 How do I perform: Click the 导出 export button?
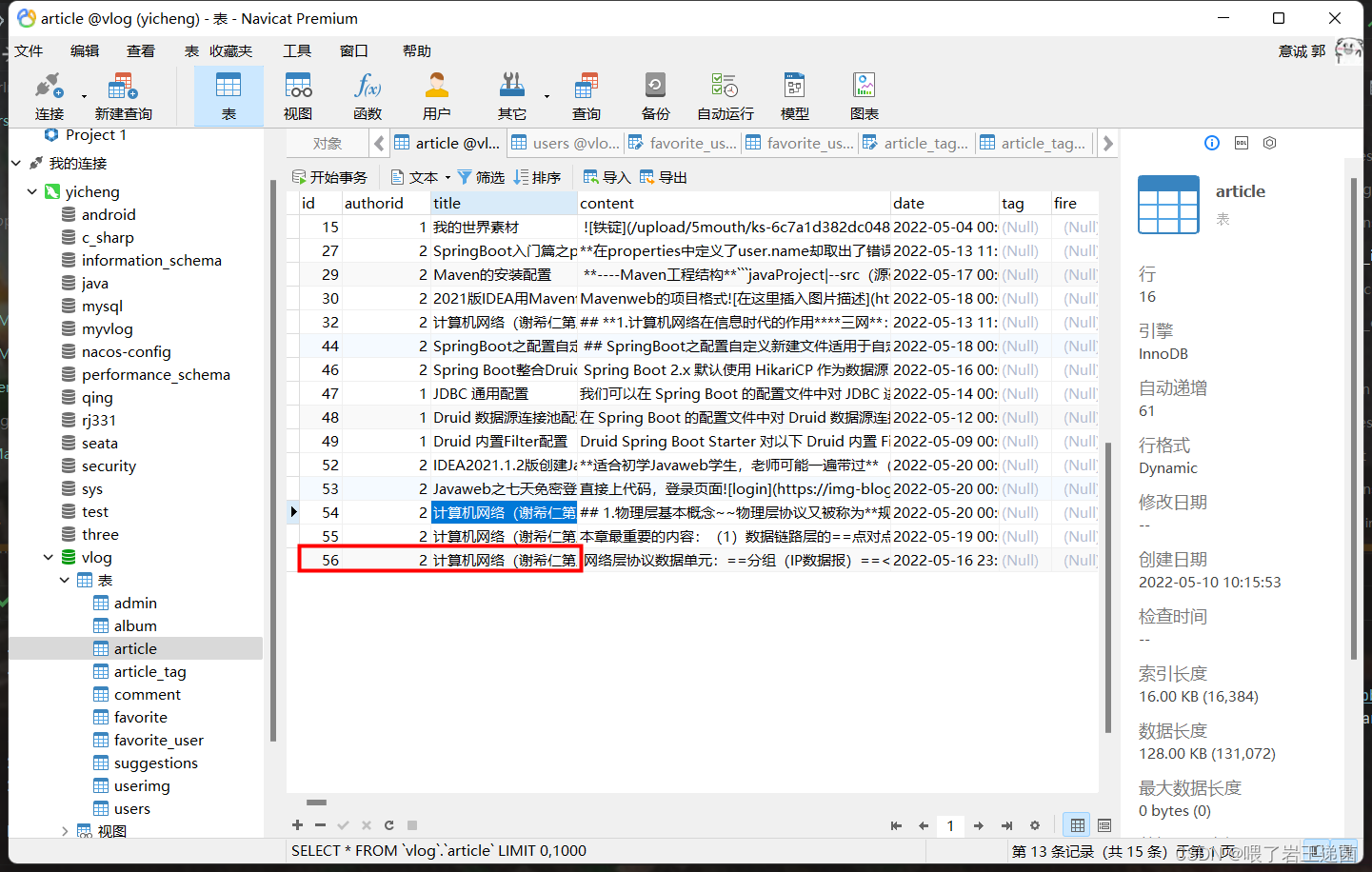[663, 177]
